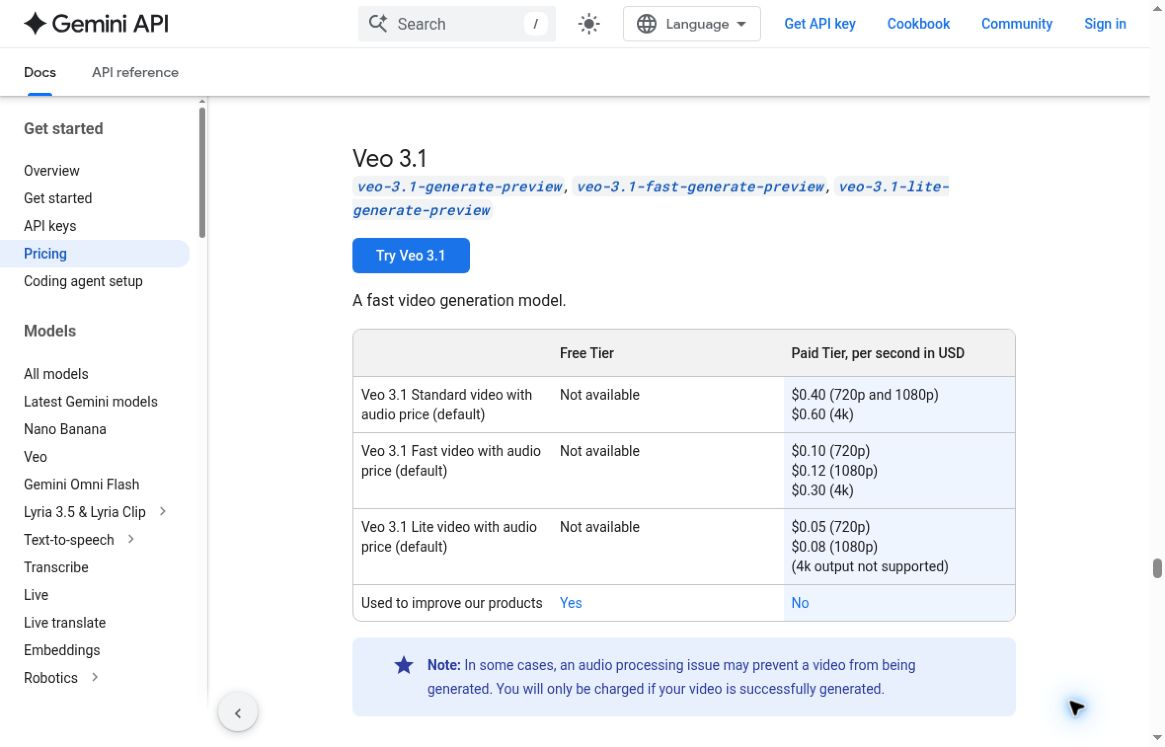The width and height of the screenshot is (1165, 747).
Task: Click '$0.12 (1080p)' price
Action: (834, 470)
